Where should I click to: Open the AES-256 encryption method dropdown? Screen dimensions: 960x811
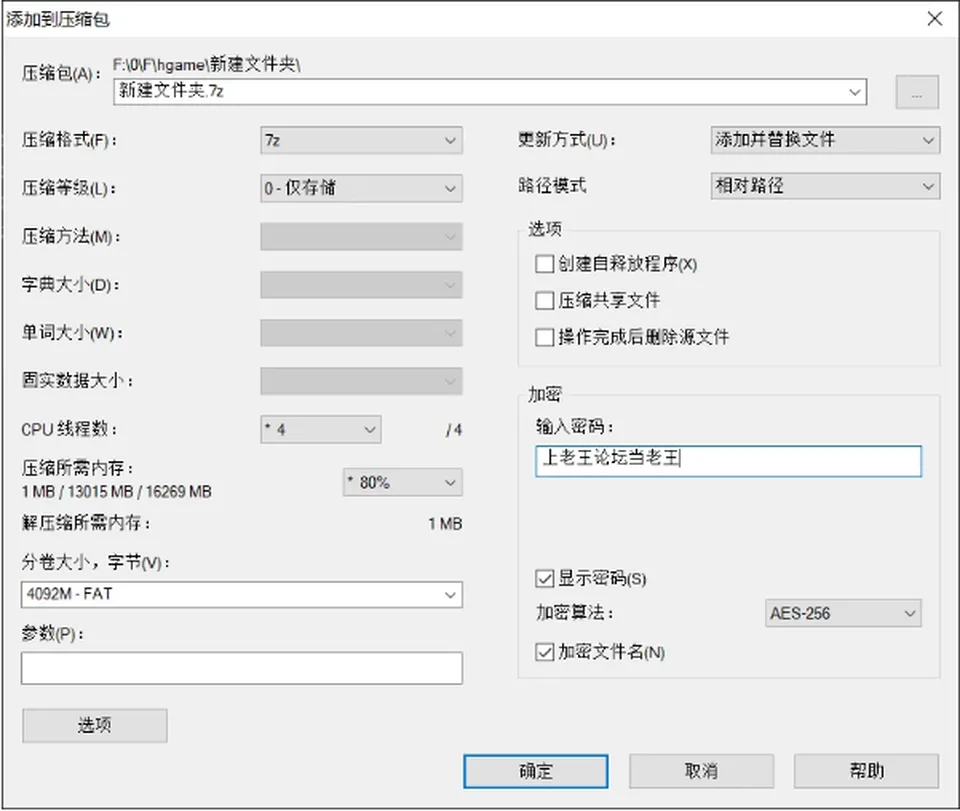pyautogui.click(x=843, y=613)
